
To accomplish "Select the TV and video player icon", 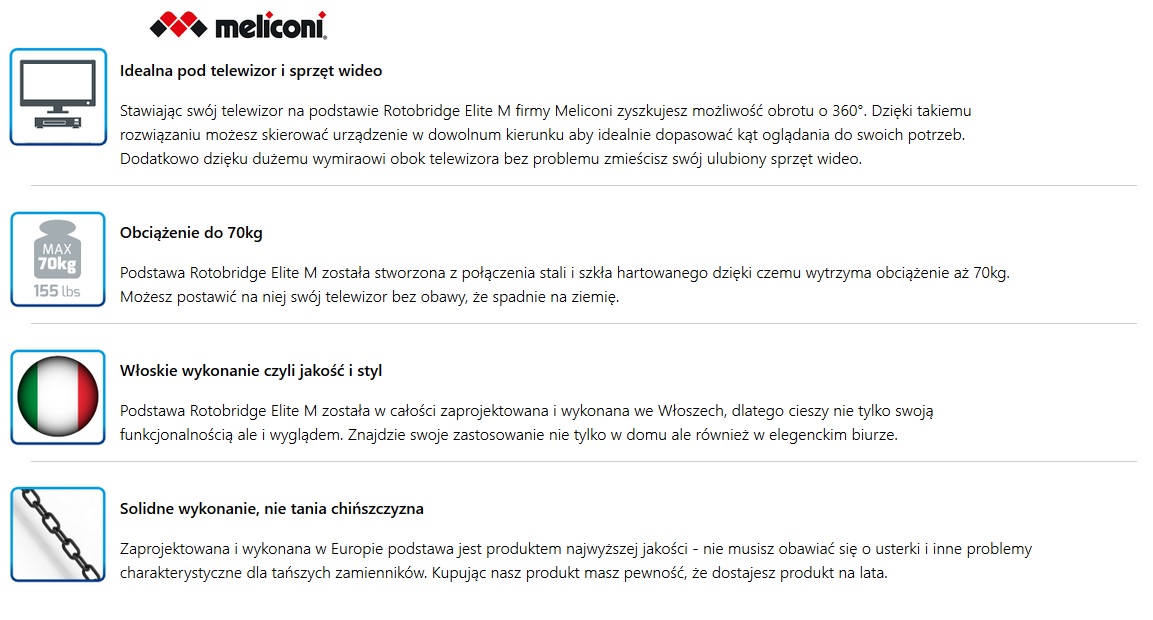I will [58, 96].
